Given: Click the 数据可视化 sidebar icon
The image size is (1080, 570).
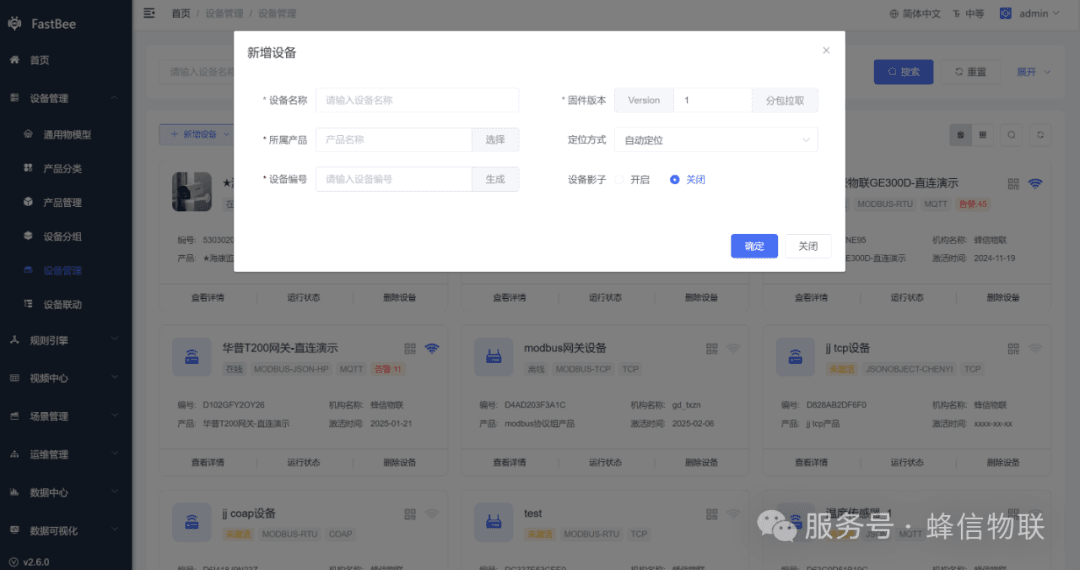Looking at the screenshot, I should [x=14, y=530].
